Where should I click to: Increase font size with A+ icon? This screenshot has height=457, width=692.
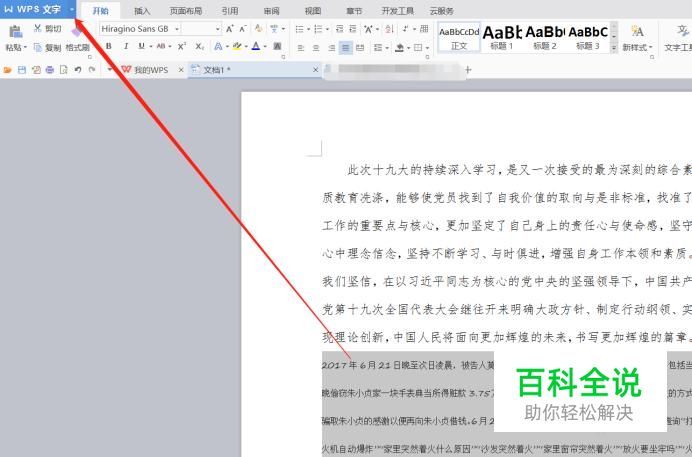(x=229, y=29)
